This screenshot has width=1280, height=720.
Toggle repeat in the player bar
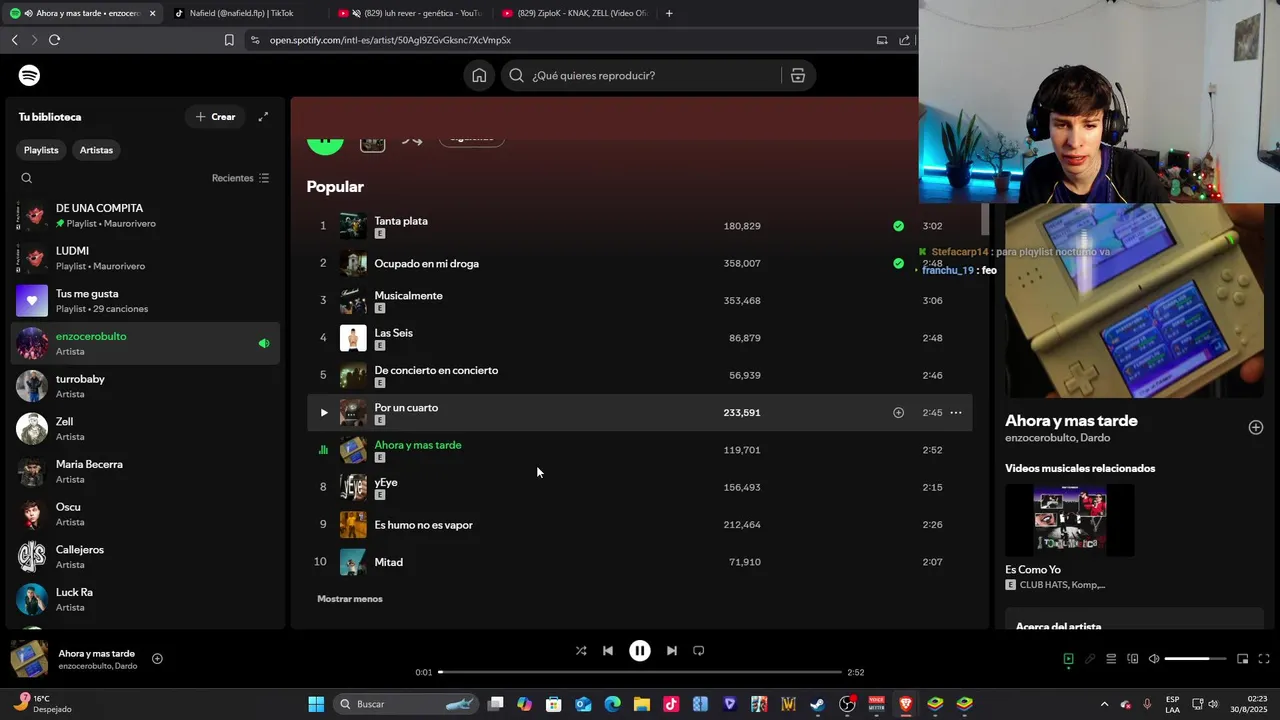pyautogui.click(x=699, y=651)
